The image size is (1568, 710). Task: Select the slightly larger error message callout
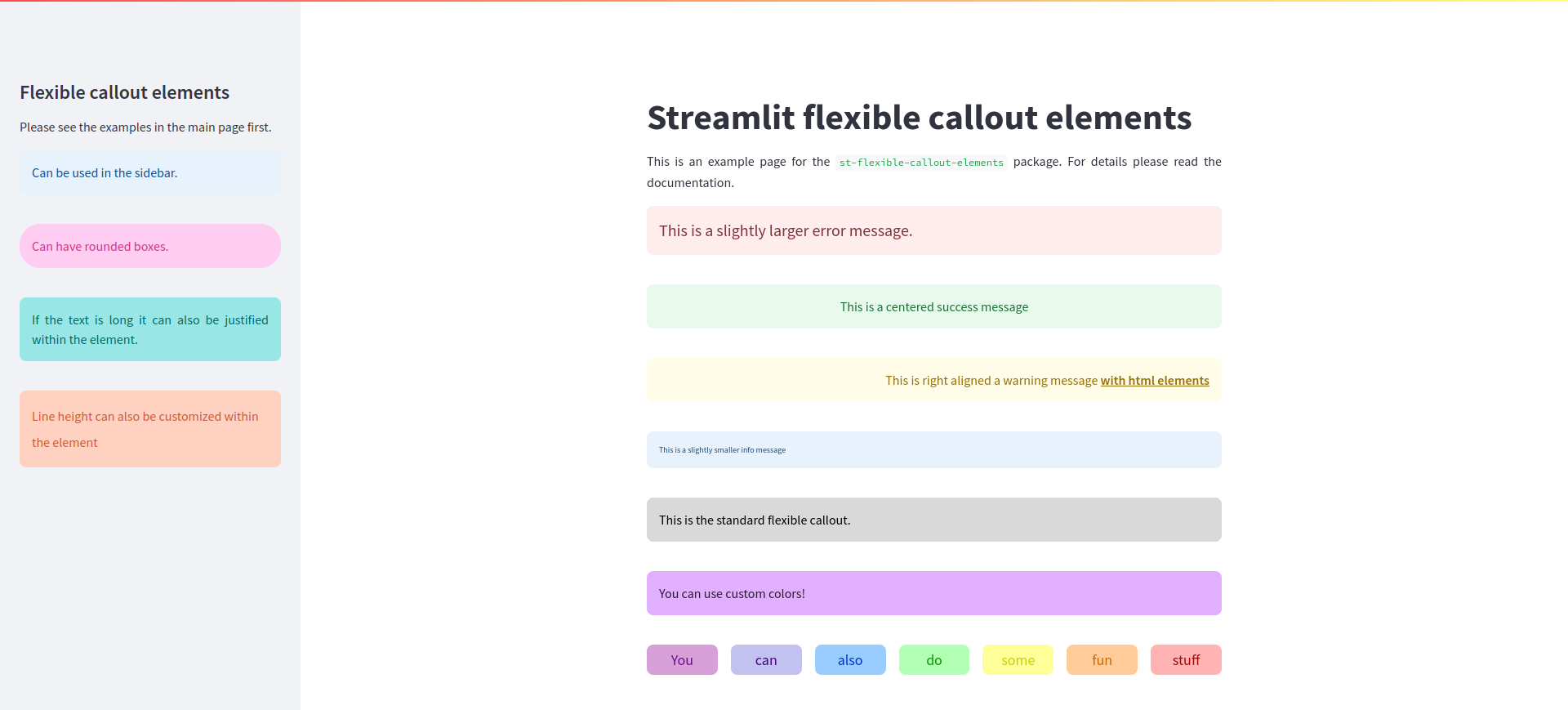933,230
